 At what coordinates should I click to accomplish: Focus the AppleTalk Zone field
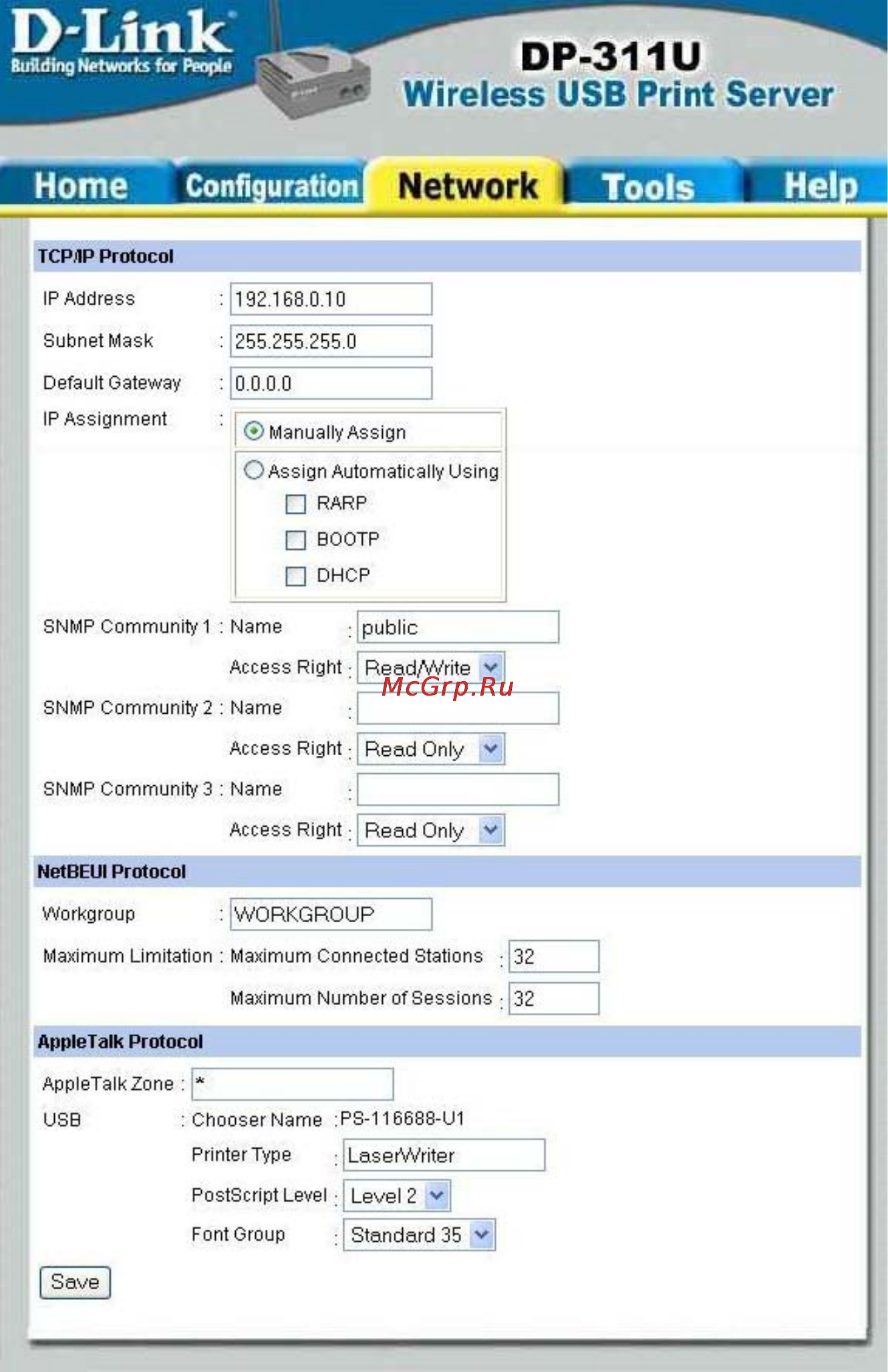click(x=293, y=1083)
